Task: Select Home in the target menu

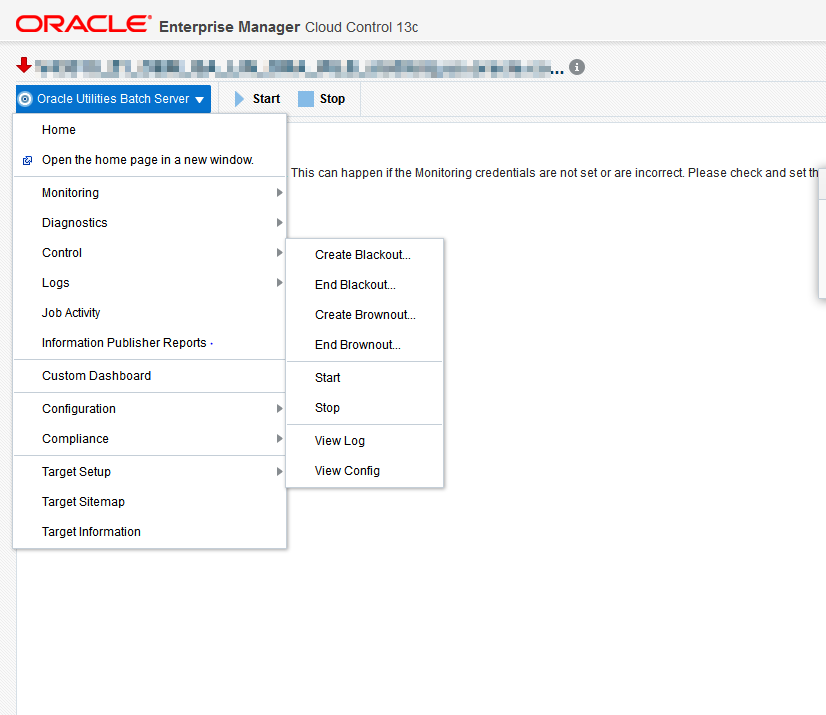Action: point(150,130)
